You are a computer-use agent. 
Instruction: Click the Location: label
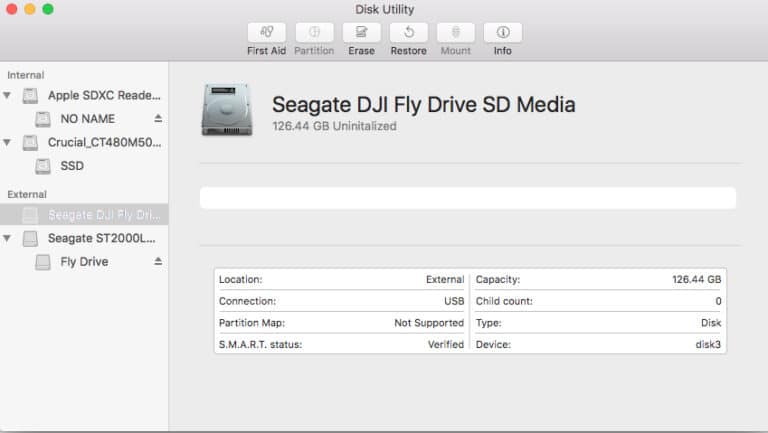point(240,279)
